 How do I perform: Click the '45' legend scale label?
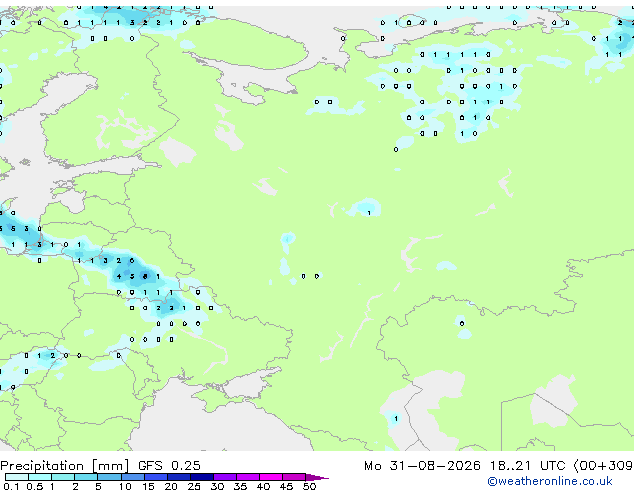pyautogui.click(x=286, y=486)
